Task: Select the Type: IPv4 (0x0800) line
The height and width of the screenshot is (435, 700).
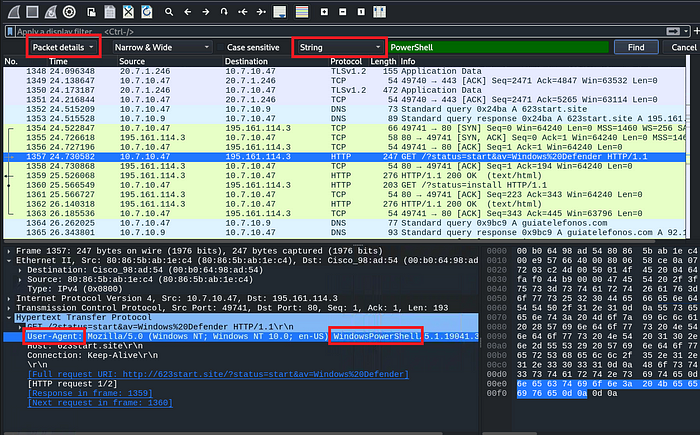Action: 75,289
